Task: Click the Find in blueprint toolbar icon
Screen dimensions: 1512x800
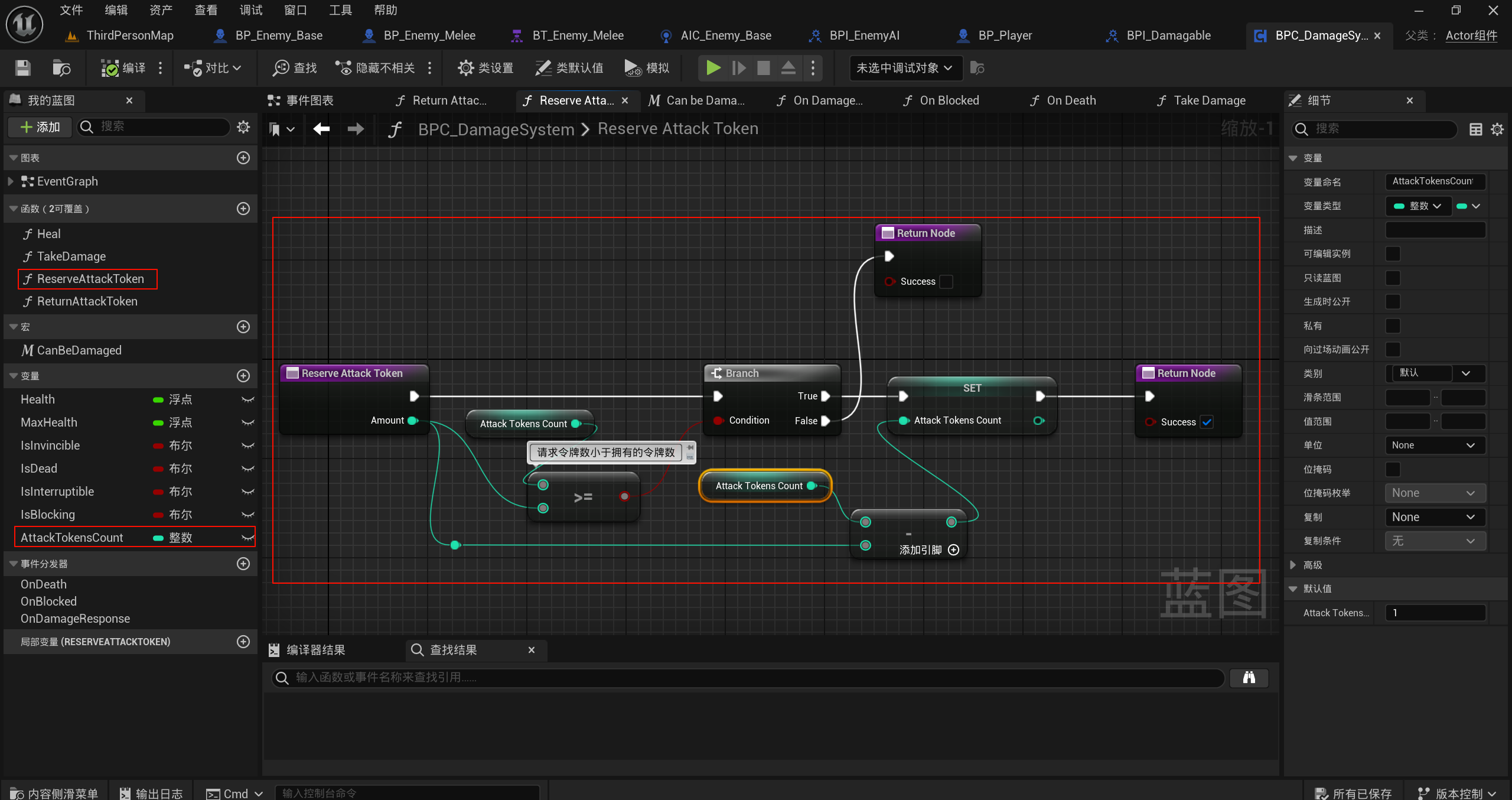Action: pyautogui.click(x=281, y=68)
